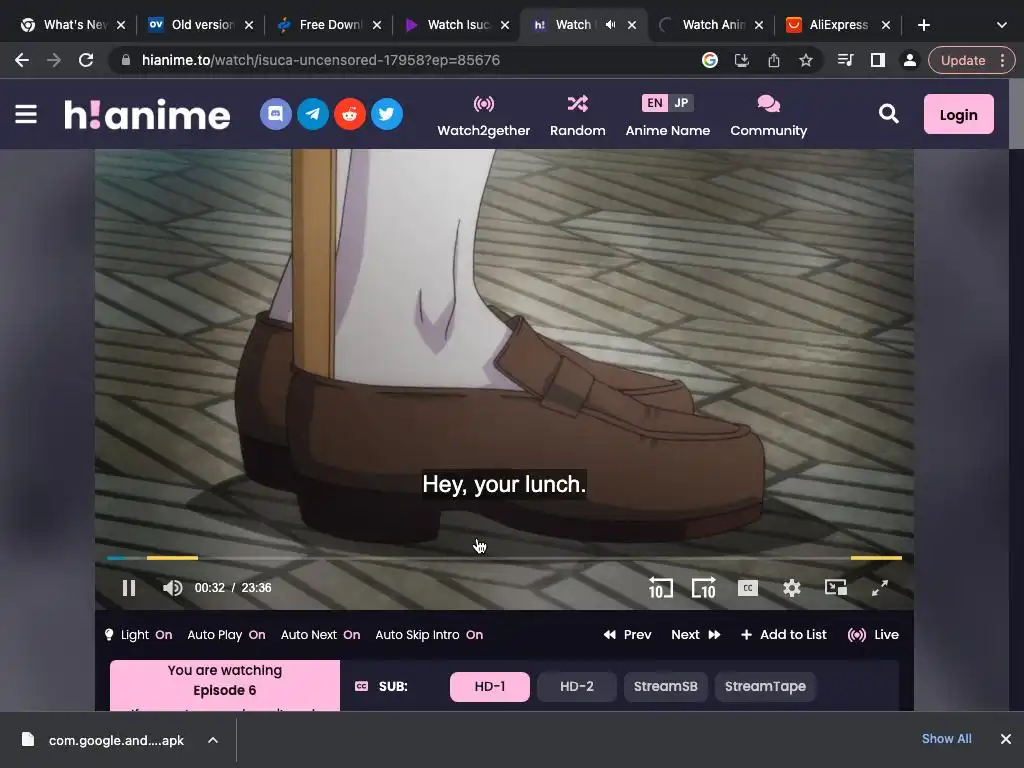Reload the current page
Viewport: 1024px width, 768px height.
click(86, 60)
